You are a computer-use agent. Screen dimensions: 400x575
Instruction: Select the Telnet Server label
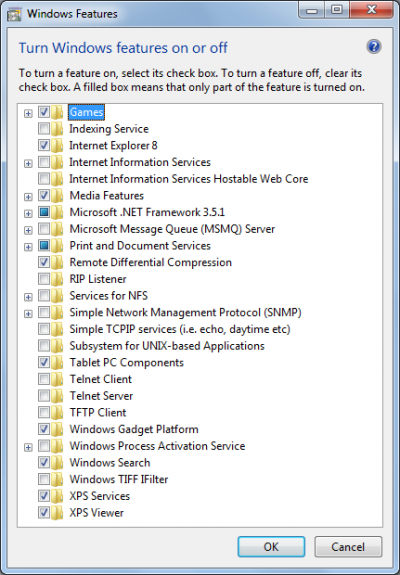pos(101,396)
